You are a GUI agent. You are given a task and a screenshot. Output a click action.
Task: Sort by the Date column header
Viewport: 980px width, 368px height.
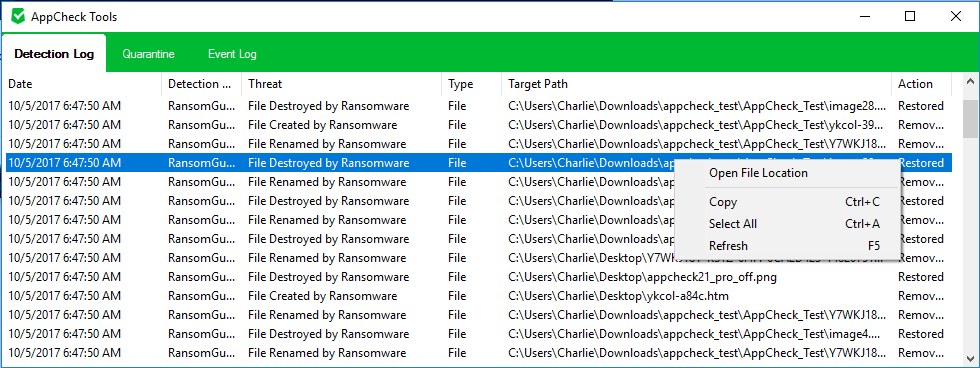pos(83,84)
